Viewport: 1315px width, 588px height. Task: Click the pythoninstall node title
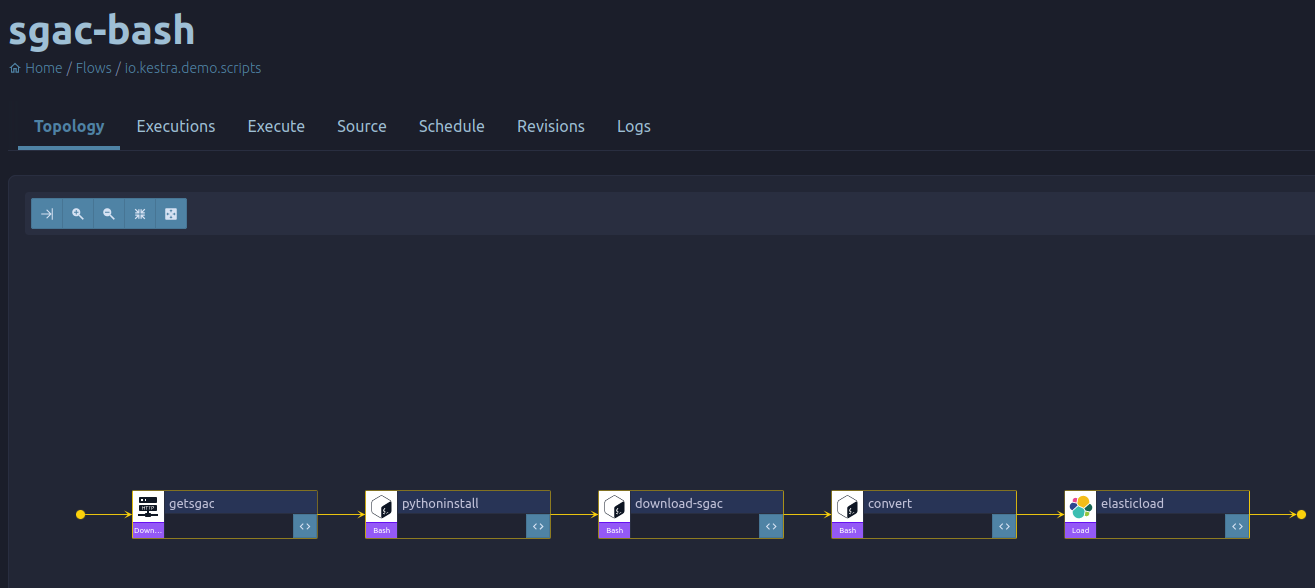tap(440, 503)
